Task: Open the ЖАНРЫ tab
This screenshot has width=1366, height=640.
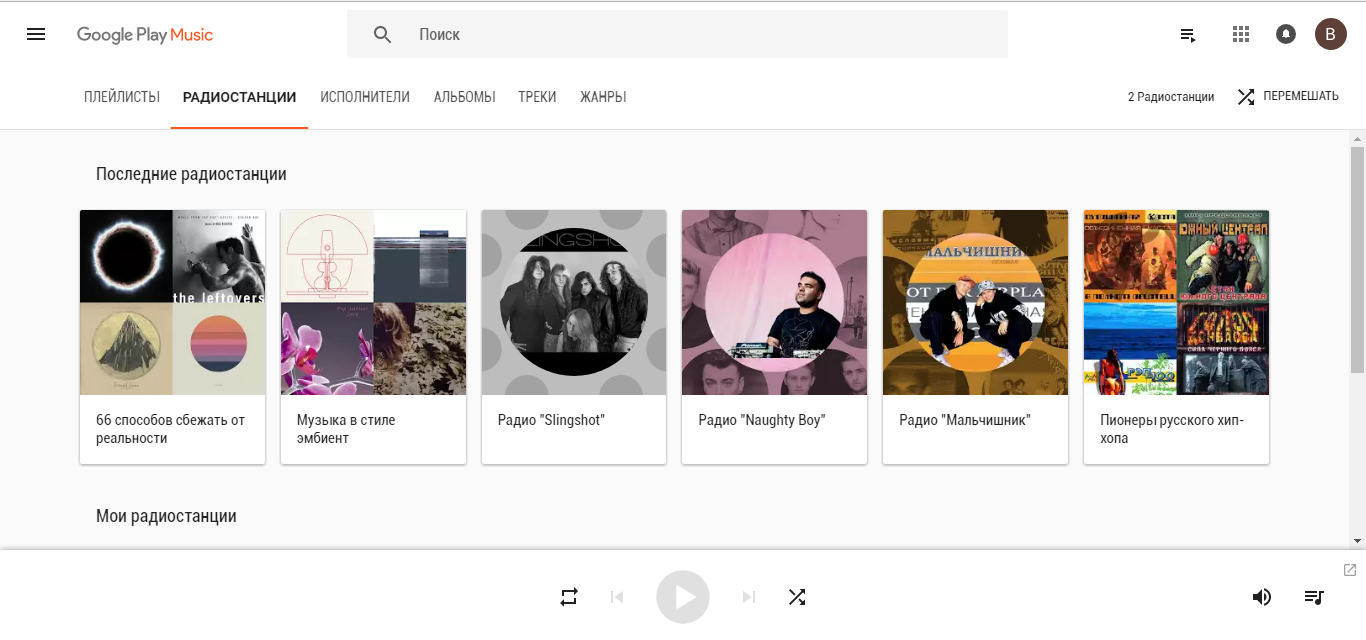Action: point(603,97)
